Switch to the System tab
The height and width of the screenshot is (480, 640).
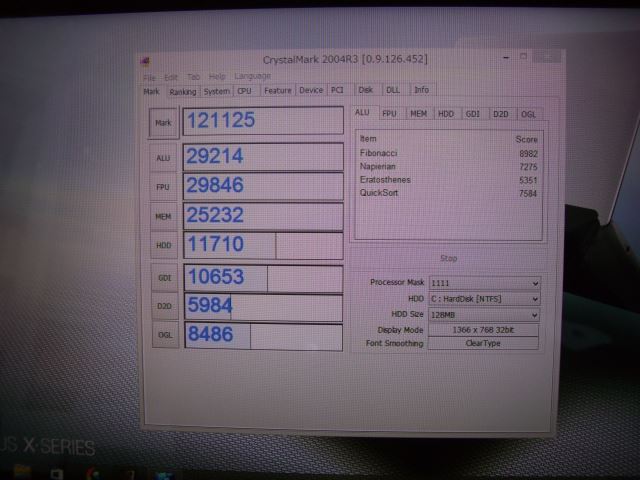(216, 91)
